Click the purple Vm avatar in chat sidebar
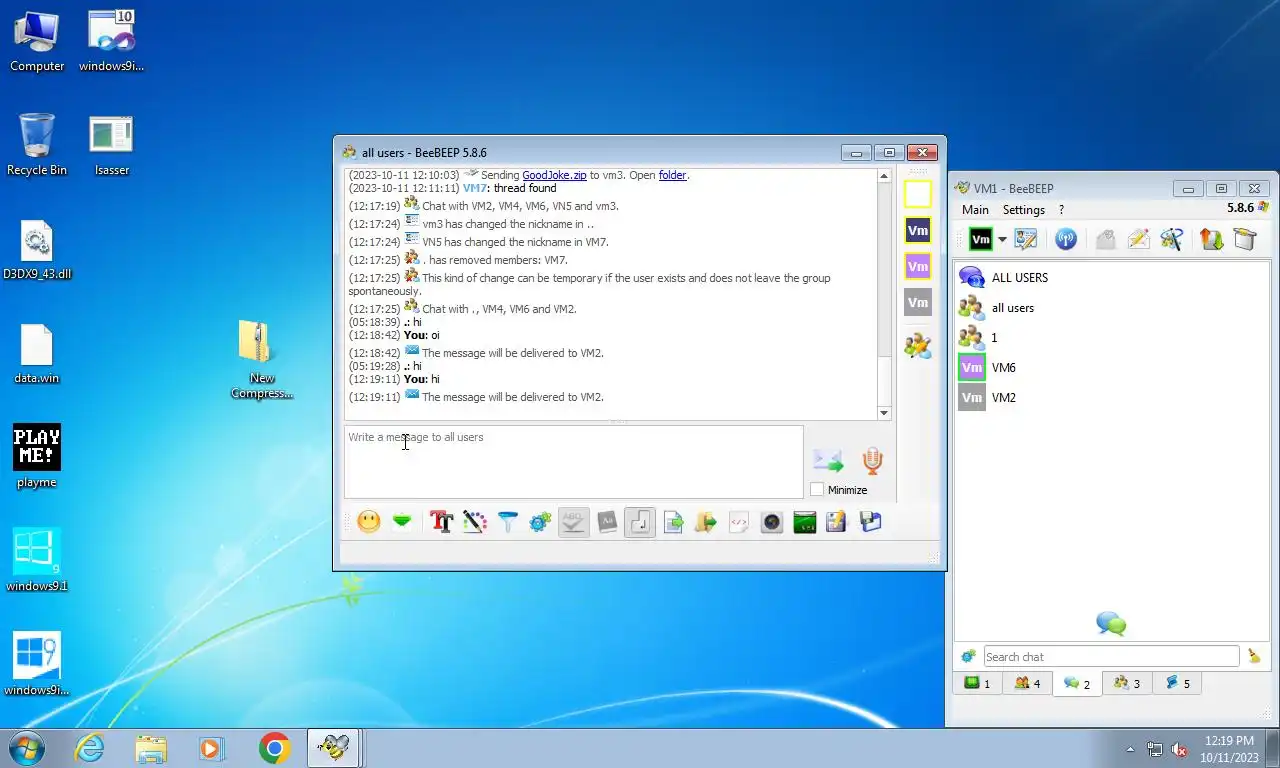This screenshot has width=1280, height=768. point(917,266)
